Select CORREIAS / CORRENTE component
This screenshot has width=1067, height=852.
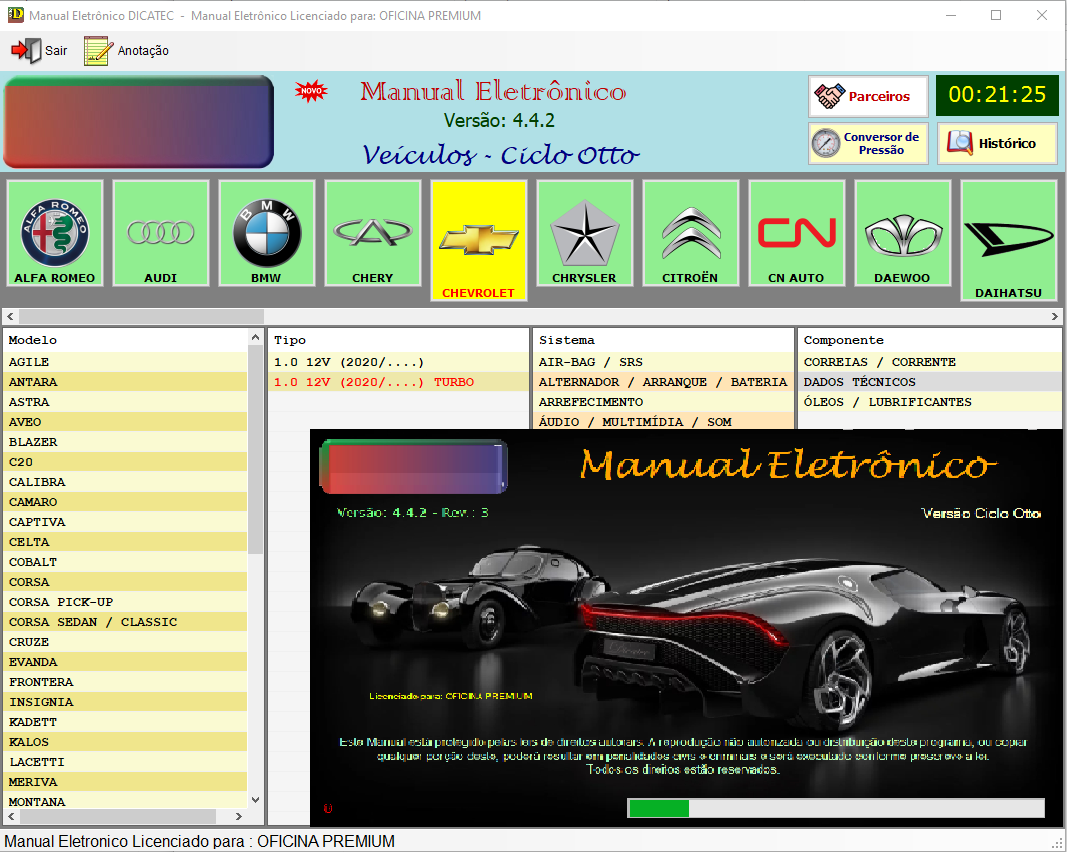click(930, 362)
